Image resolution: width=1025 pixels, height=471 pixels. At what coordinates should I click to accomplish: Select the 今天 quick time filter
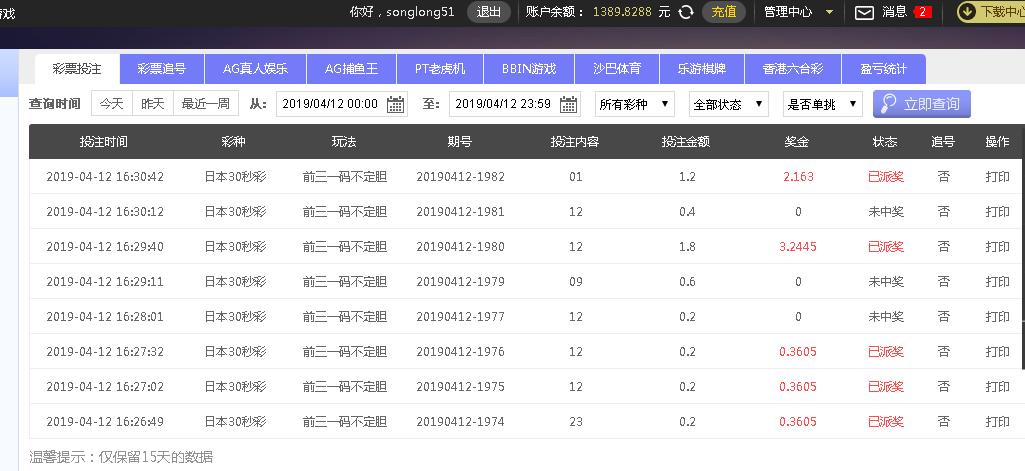point(111,104)
